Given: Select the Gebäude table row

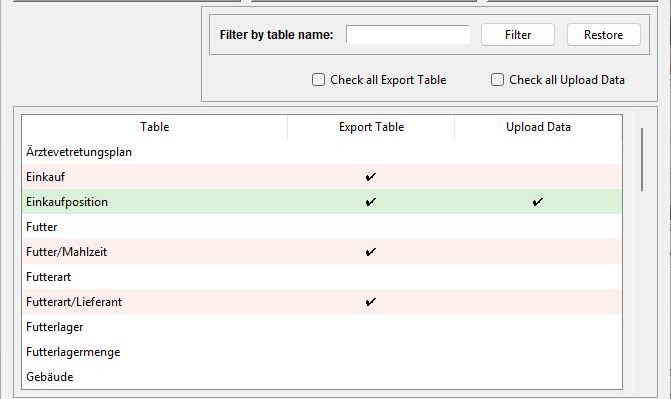Looking at the screenshot, I should [322, 377].
